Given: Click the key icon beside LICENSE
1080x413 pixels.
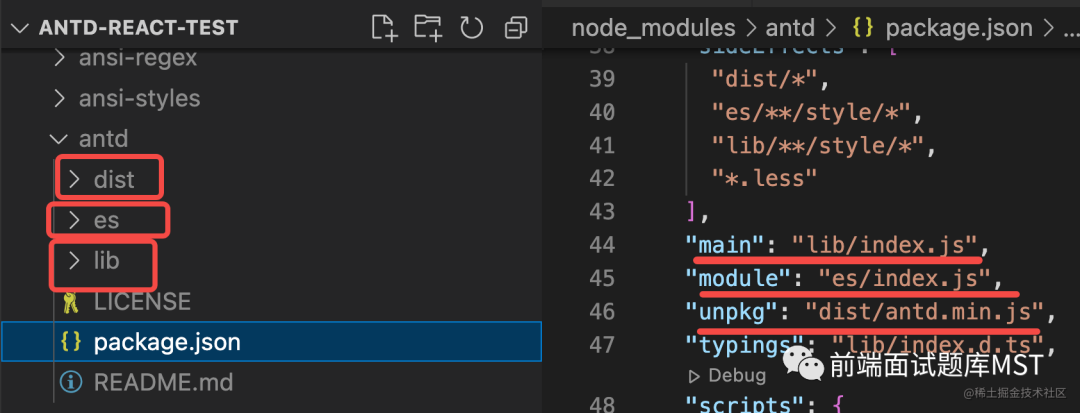Looking at the screenshot, I should click(70, 302).
